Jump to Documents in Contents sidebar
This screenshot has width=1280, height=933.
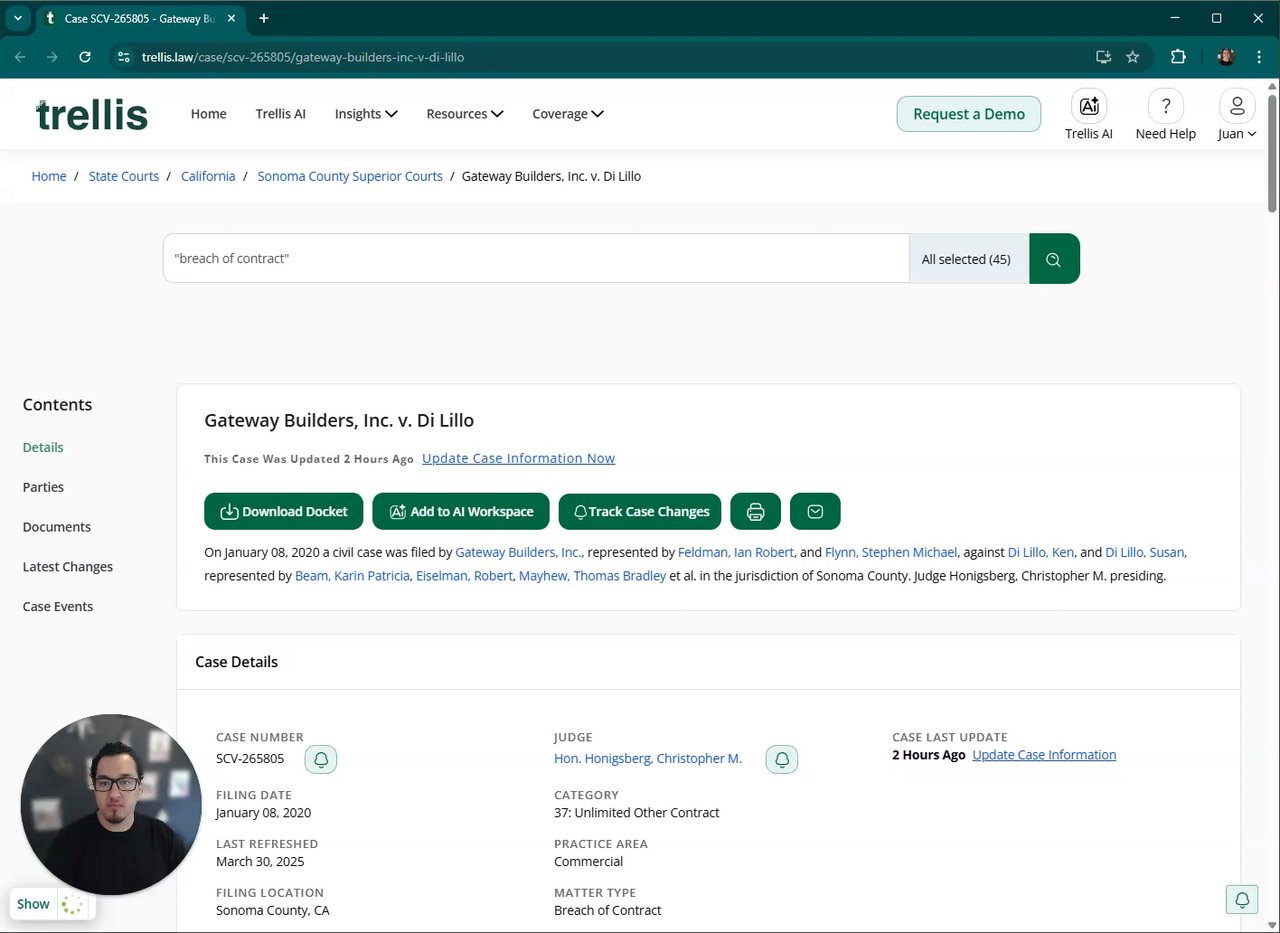tap(57, 527)
